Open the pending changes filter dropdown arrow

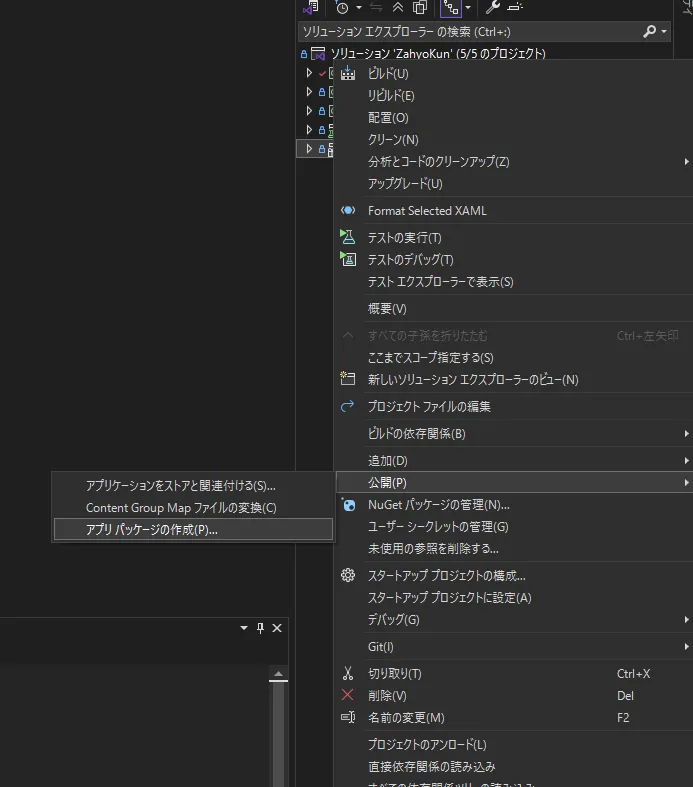pos(358,8)
